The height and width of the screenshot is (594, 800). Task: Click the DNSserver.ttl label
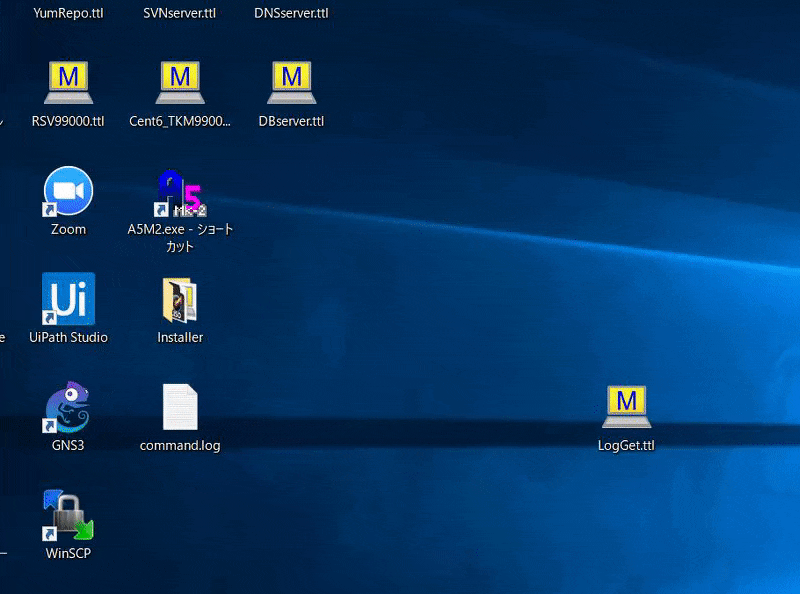(291, 13)
